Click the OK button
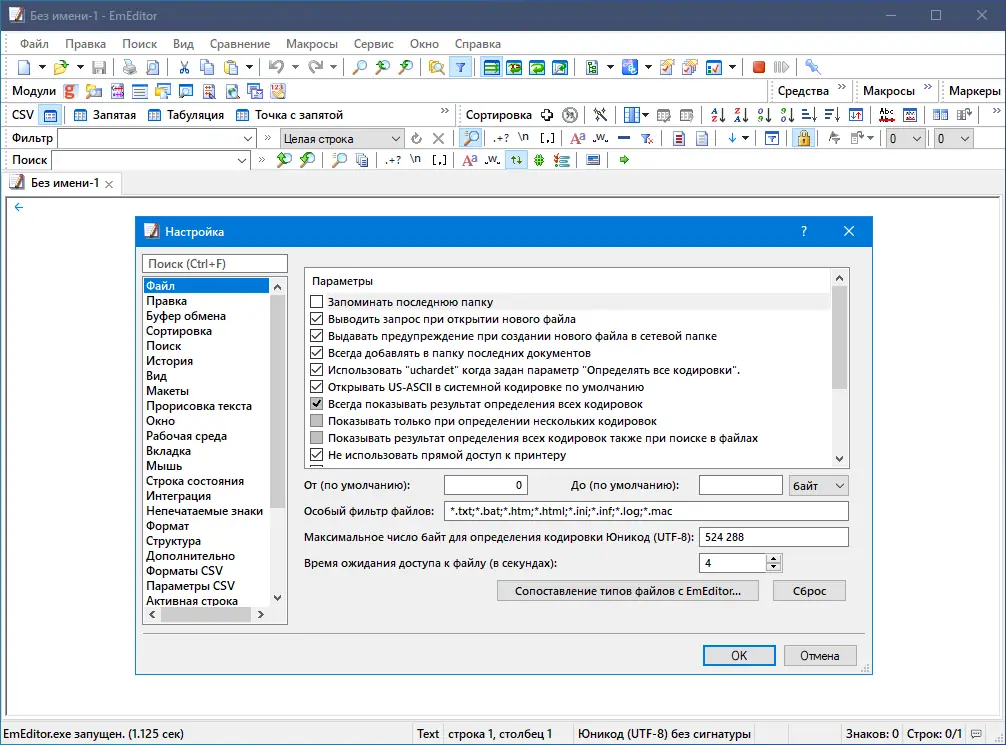 coord(739,656)
